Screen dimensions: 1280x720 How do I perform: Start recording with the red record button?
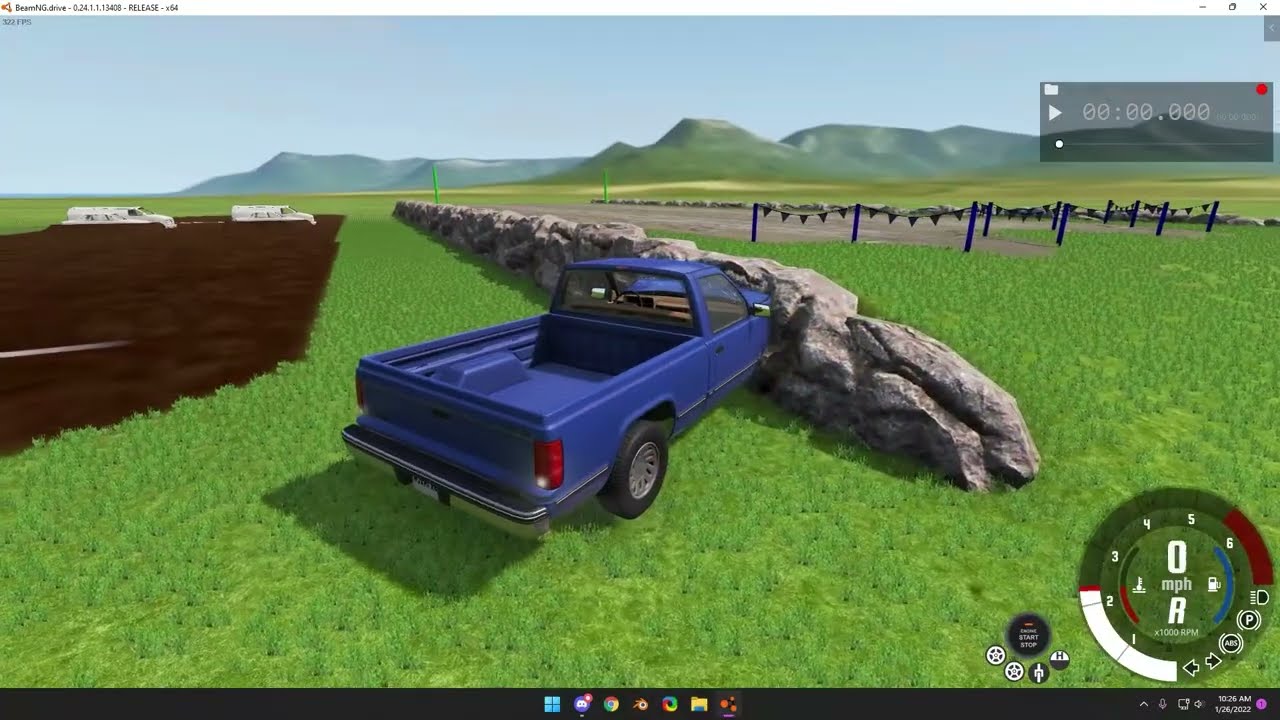(1261, 90)
